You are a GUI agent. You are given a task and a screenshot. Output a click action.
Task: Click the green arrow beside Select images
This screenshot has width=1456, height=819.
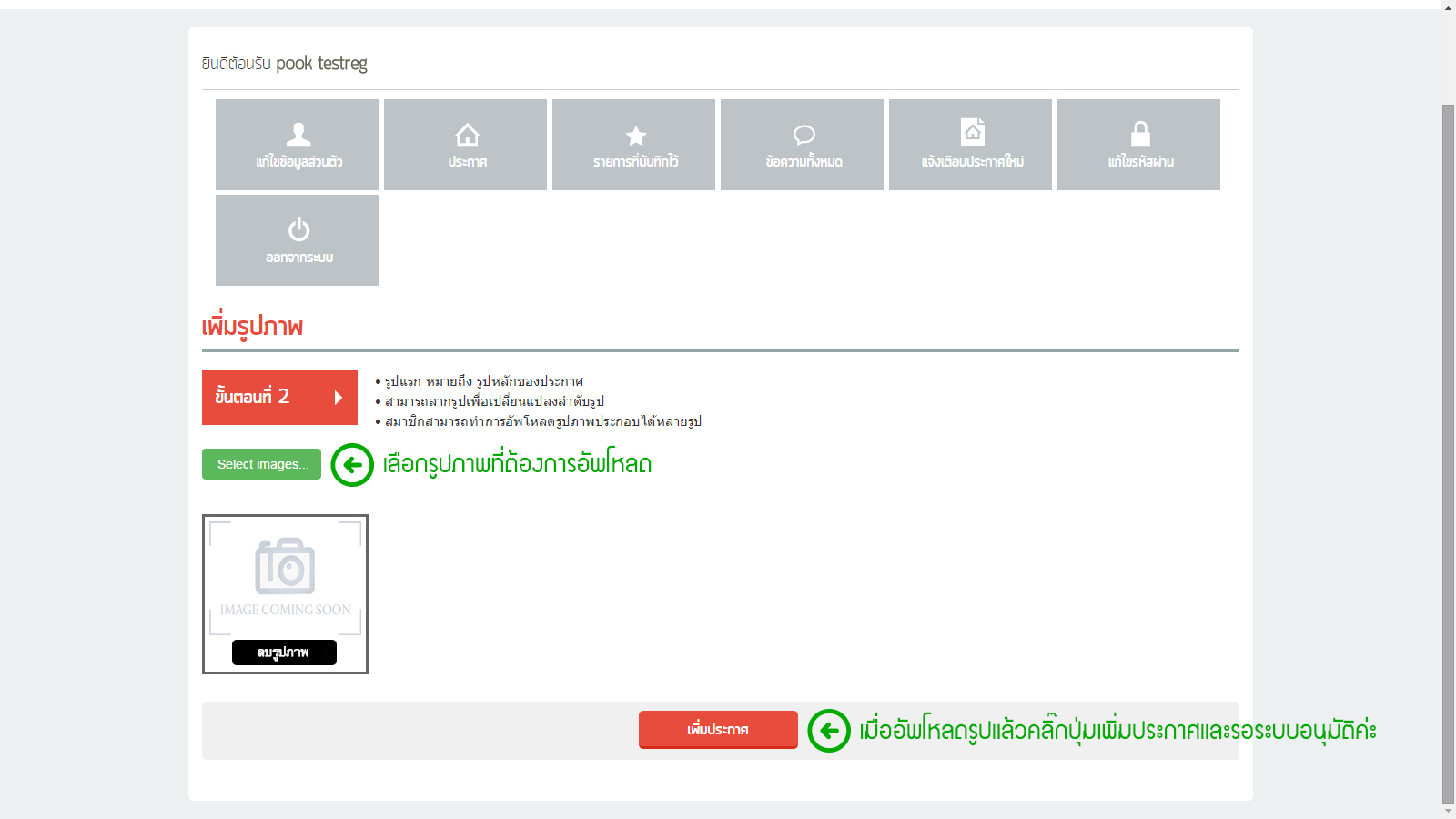[x=352, y=465]
